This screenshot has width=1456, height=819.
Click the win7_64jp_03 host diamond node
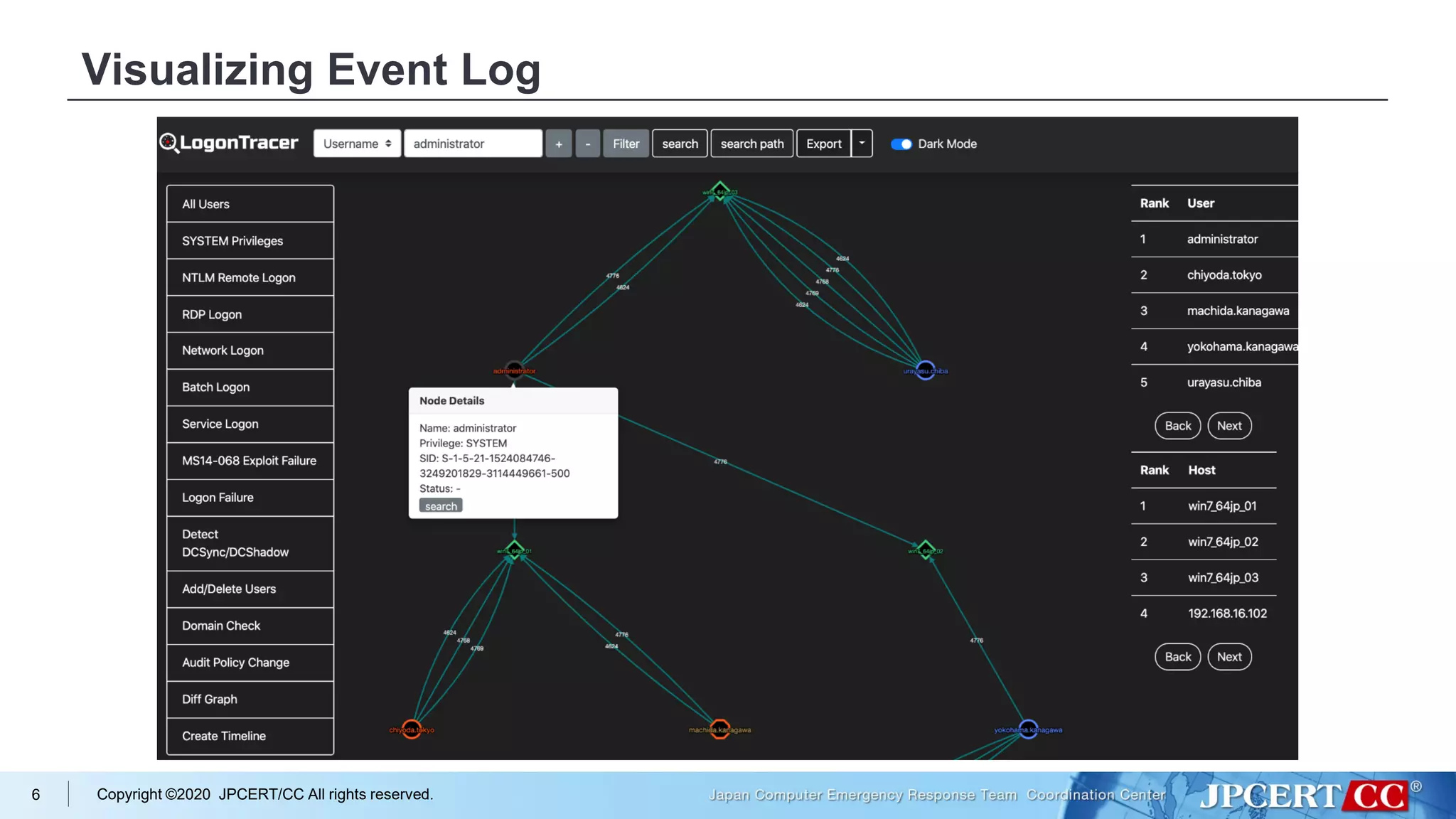(720, 192)
